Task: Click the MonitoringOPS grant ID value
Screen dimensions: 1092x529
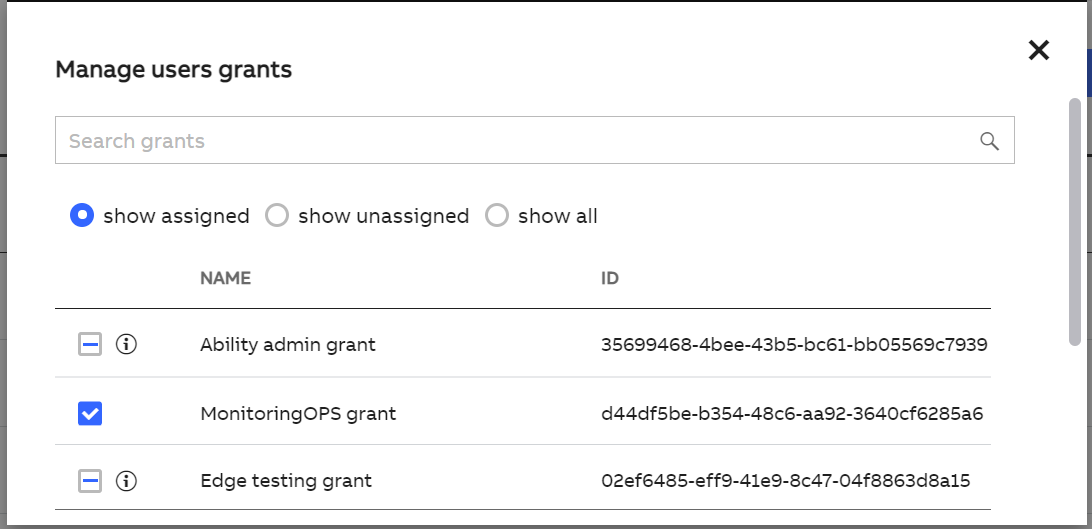Action: pyautogui.click(x=792, y=414)
